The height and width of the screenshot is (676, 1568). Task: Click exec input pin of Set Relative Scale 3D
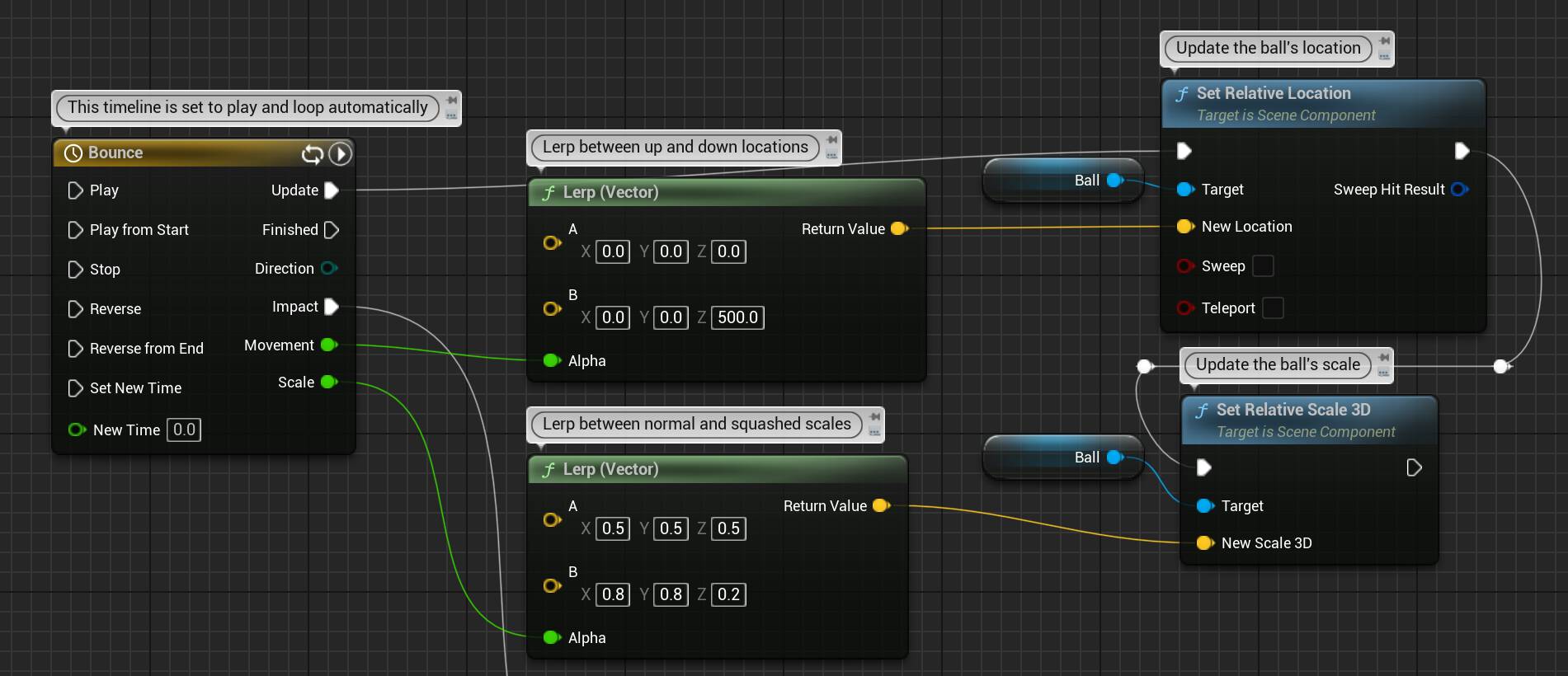(1203, 467)
